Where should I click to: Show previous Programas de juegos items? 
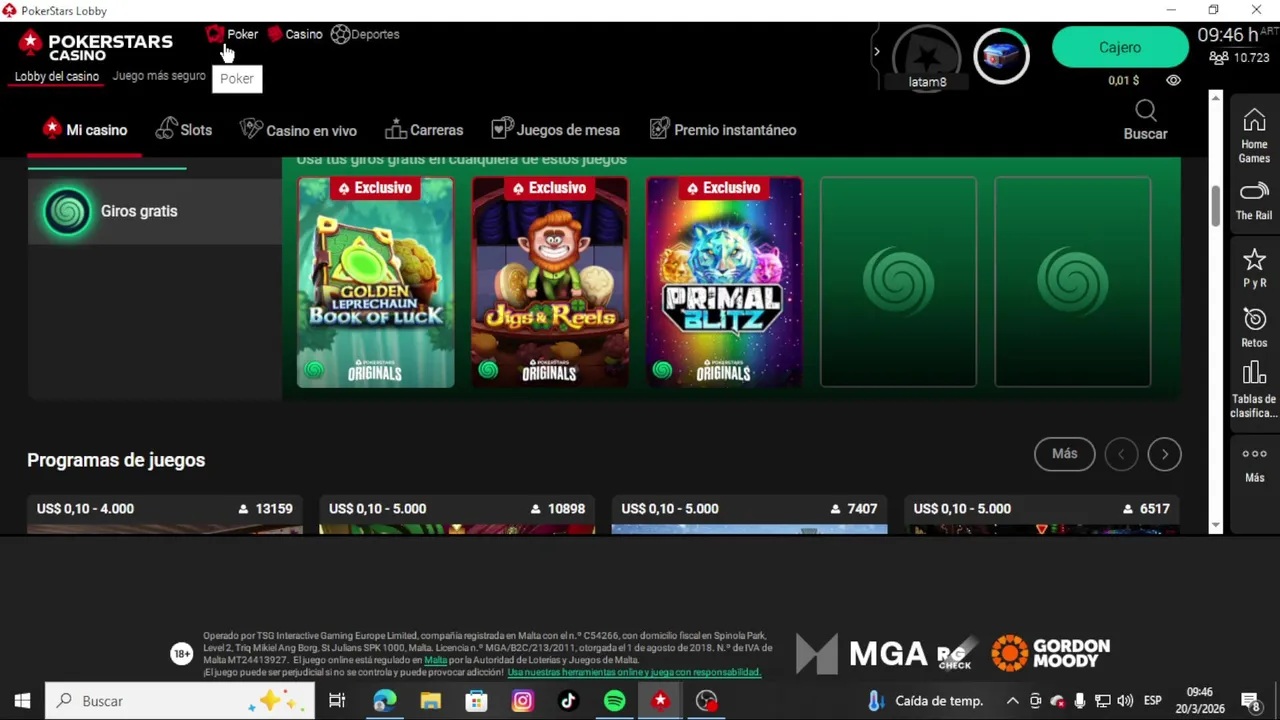pyautogui.click(x=1121, y=454)
